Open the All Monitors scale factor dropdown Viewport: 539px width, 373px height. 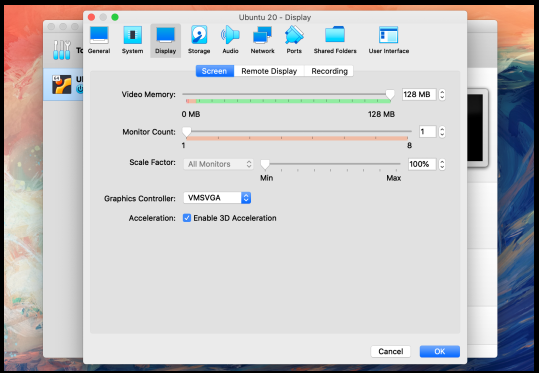pyautogui.click(x=218, y=164)
